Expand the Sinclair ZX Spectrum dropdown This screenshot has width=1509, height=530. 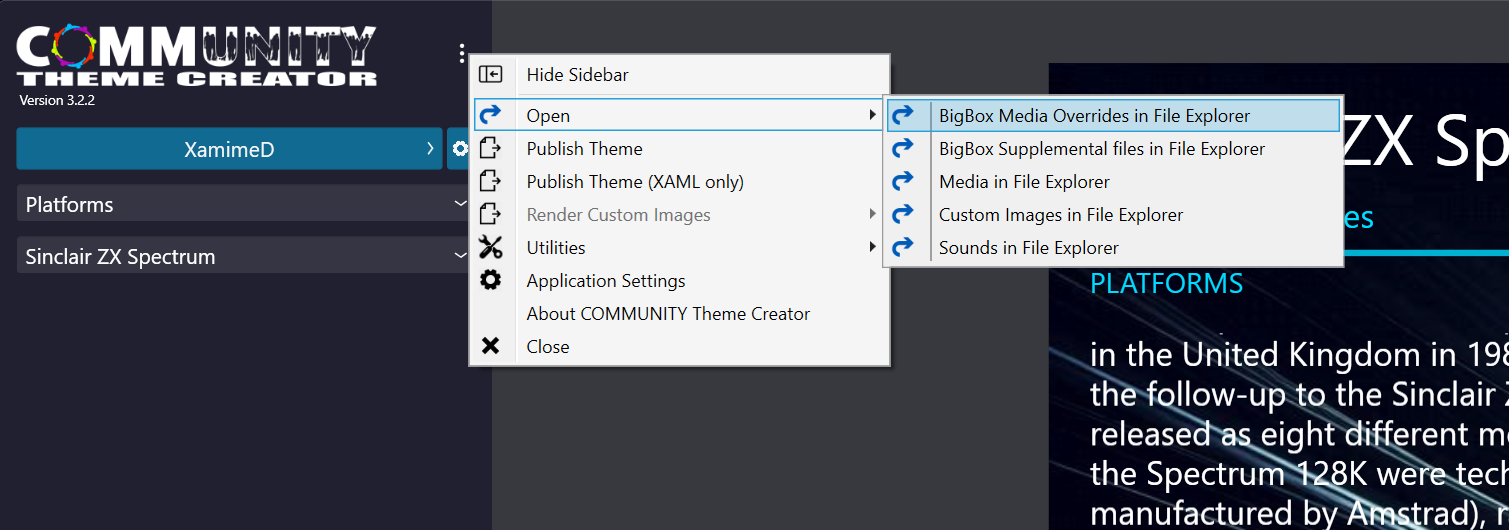coord(244,255)
